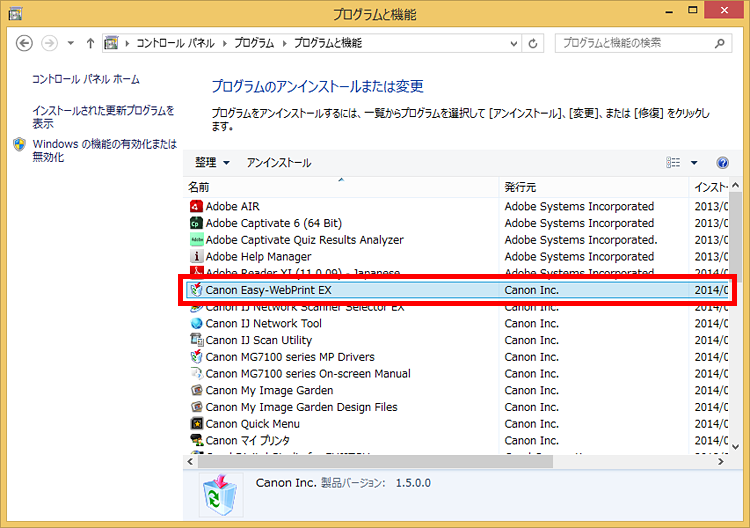
Task: Click the Adobe AIR program icon
Action: (x=196, y=207)
